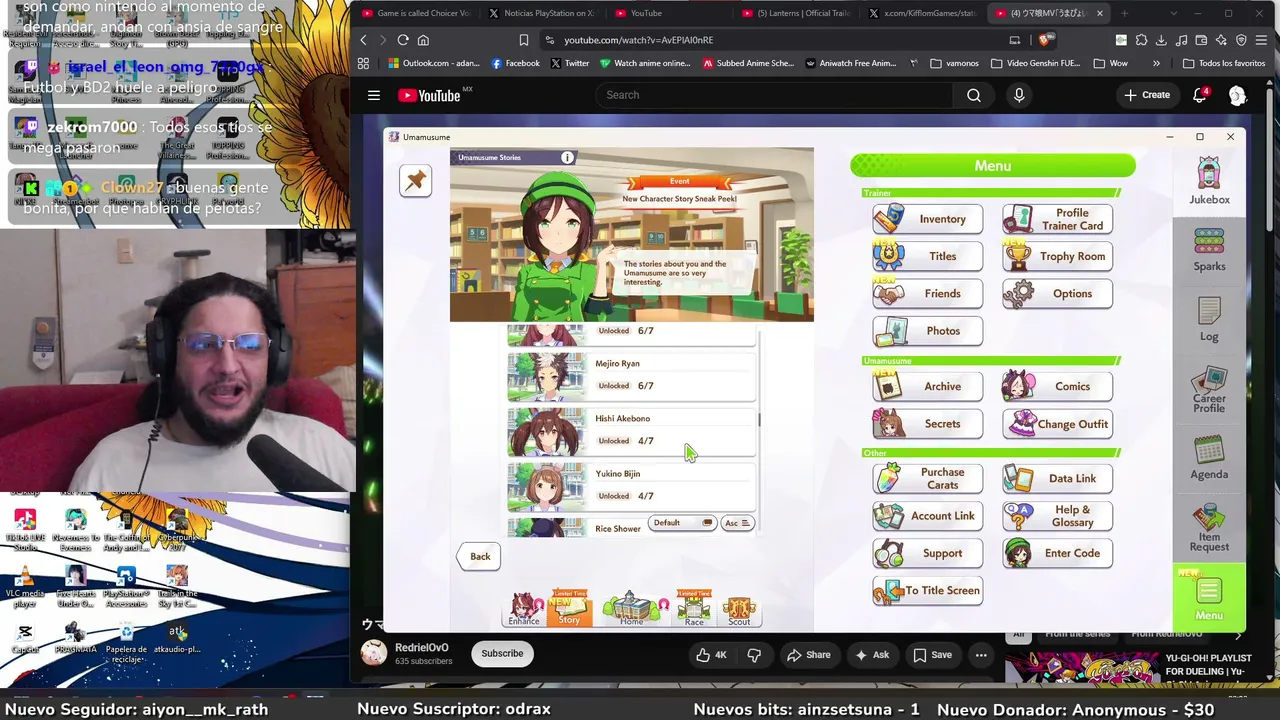The width and height of the screenshot is (1280, 720).
Task: Switch to the Scout tab
Action: [739, 611]
